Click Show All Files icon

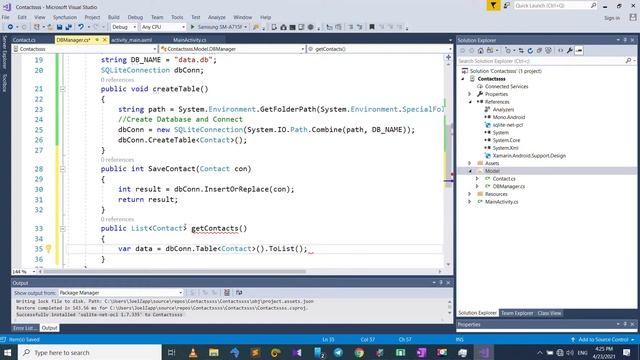point(548,51)
